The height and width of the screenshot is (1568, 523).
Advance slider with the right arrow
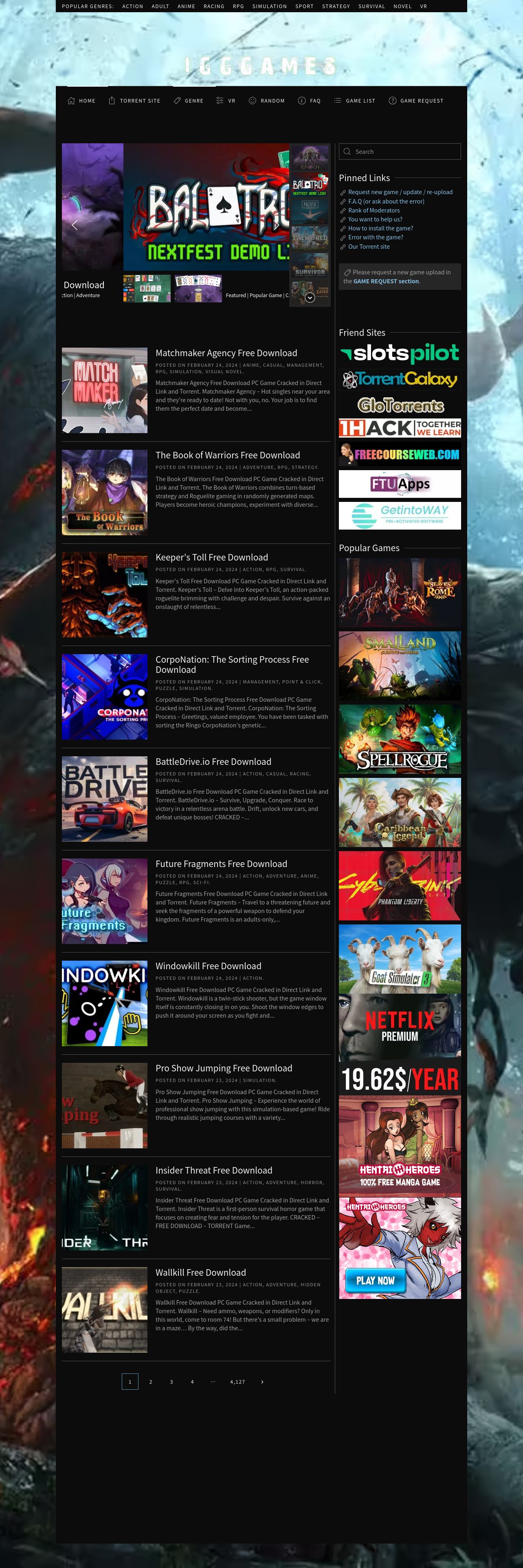click(277, 225)
